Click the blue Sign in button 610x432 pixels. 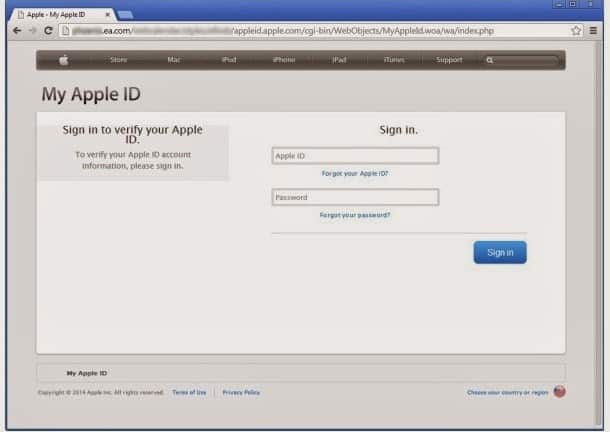[500, 252]
